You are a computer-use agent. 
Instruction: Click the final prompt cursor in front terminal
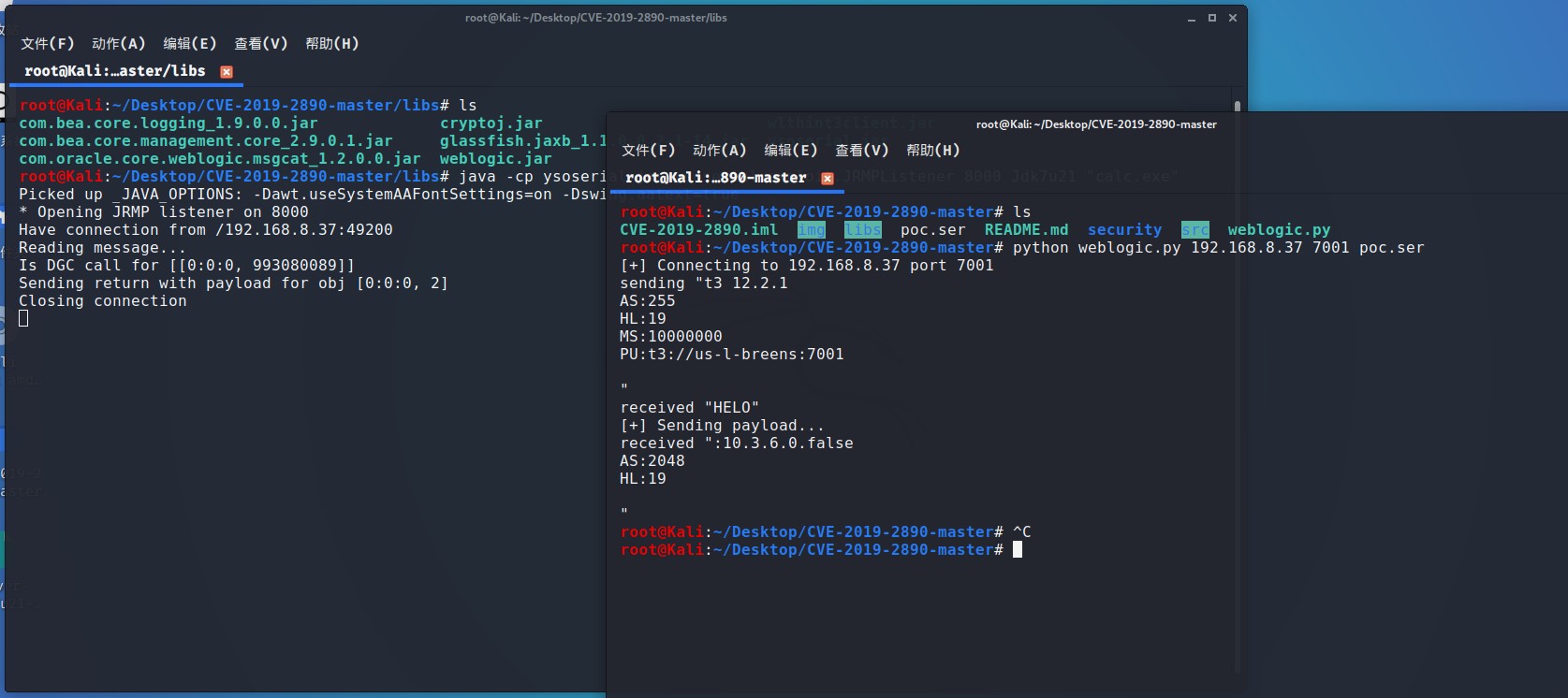coord(1018,550)
